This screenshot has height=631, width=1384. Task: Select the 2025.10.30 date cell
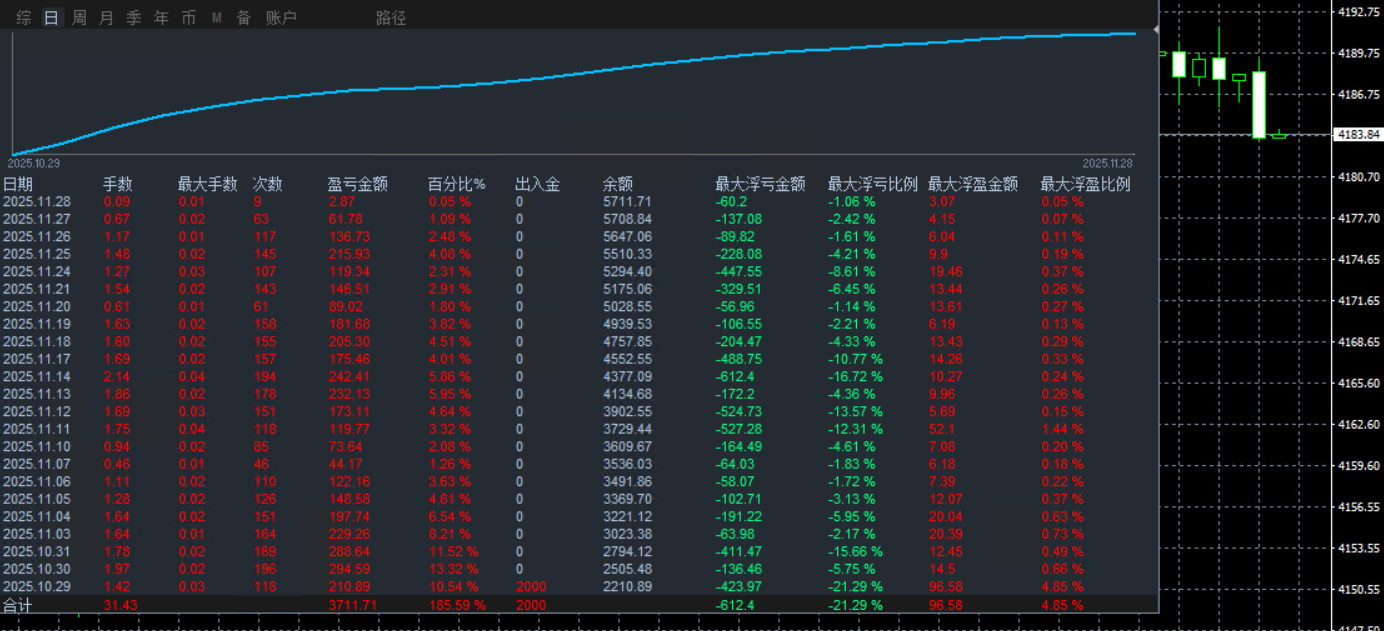(37, 568)
